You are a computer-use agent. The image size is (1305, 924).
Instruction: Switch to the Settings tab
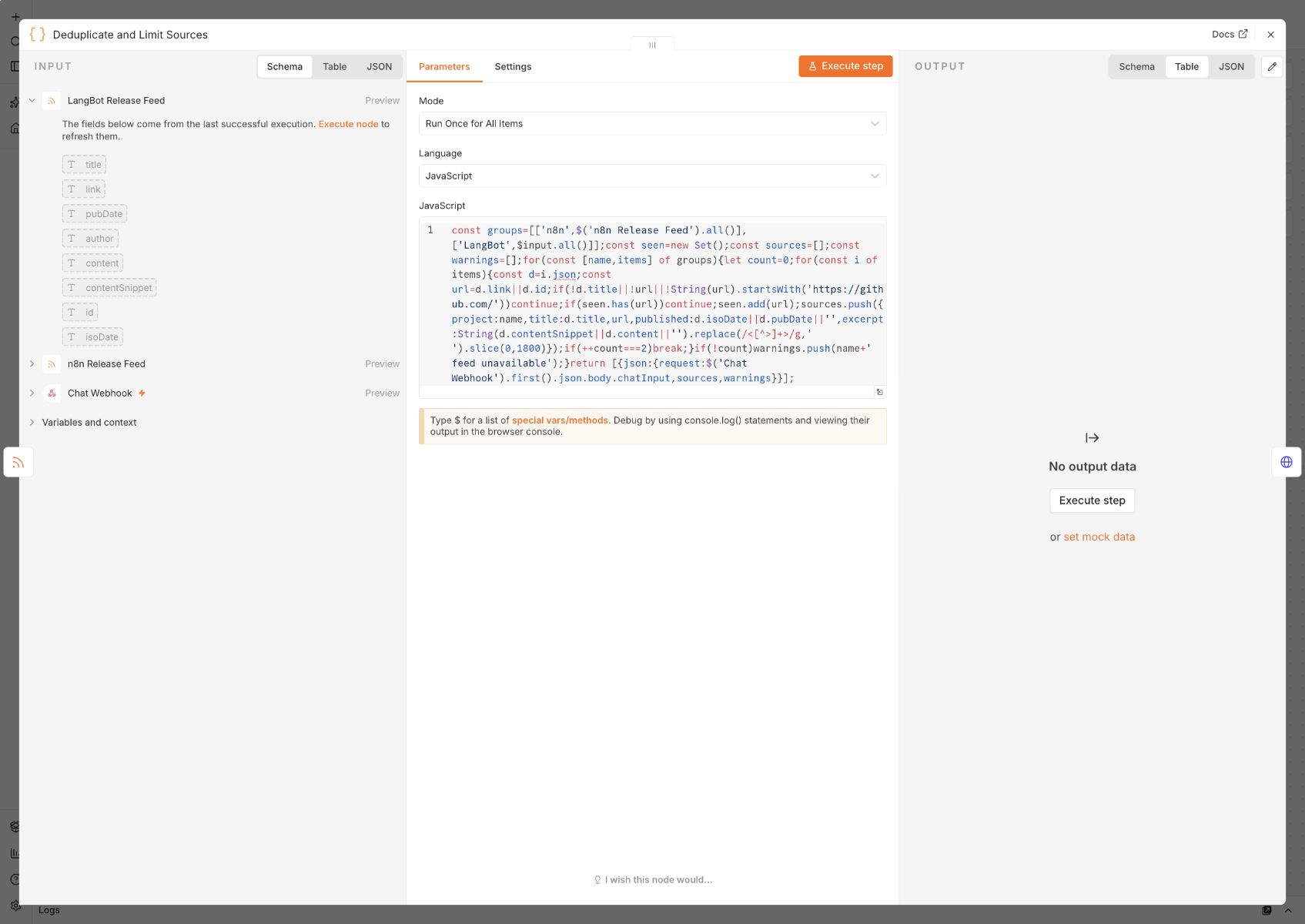(x=513, y=67)
